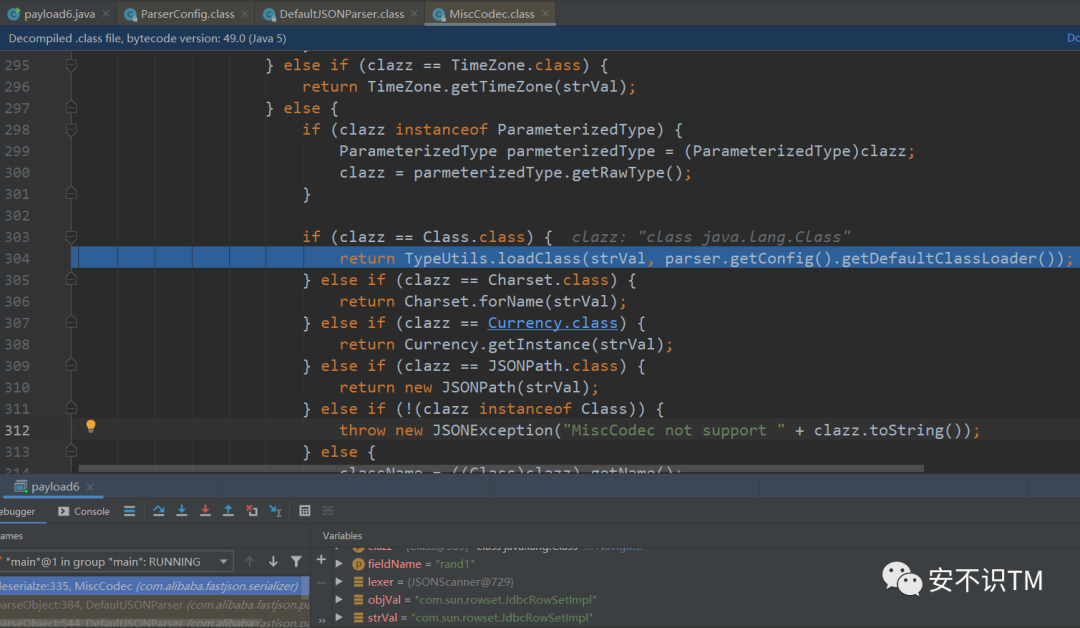This screenshot has height=628, width=1080.
Task: Click the Step Out debugger icon
Action: (x=228, y=511)
